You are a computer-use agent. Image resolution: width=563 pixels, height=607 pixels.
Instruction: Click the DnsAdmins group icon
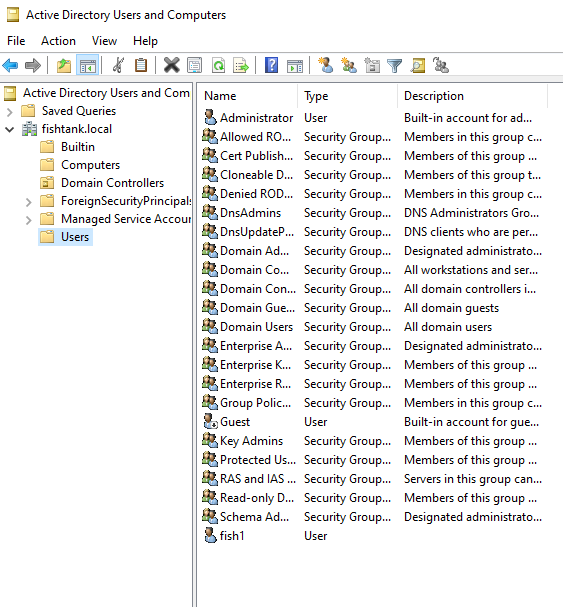[x=210, y=212]
